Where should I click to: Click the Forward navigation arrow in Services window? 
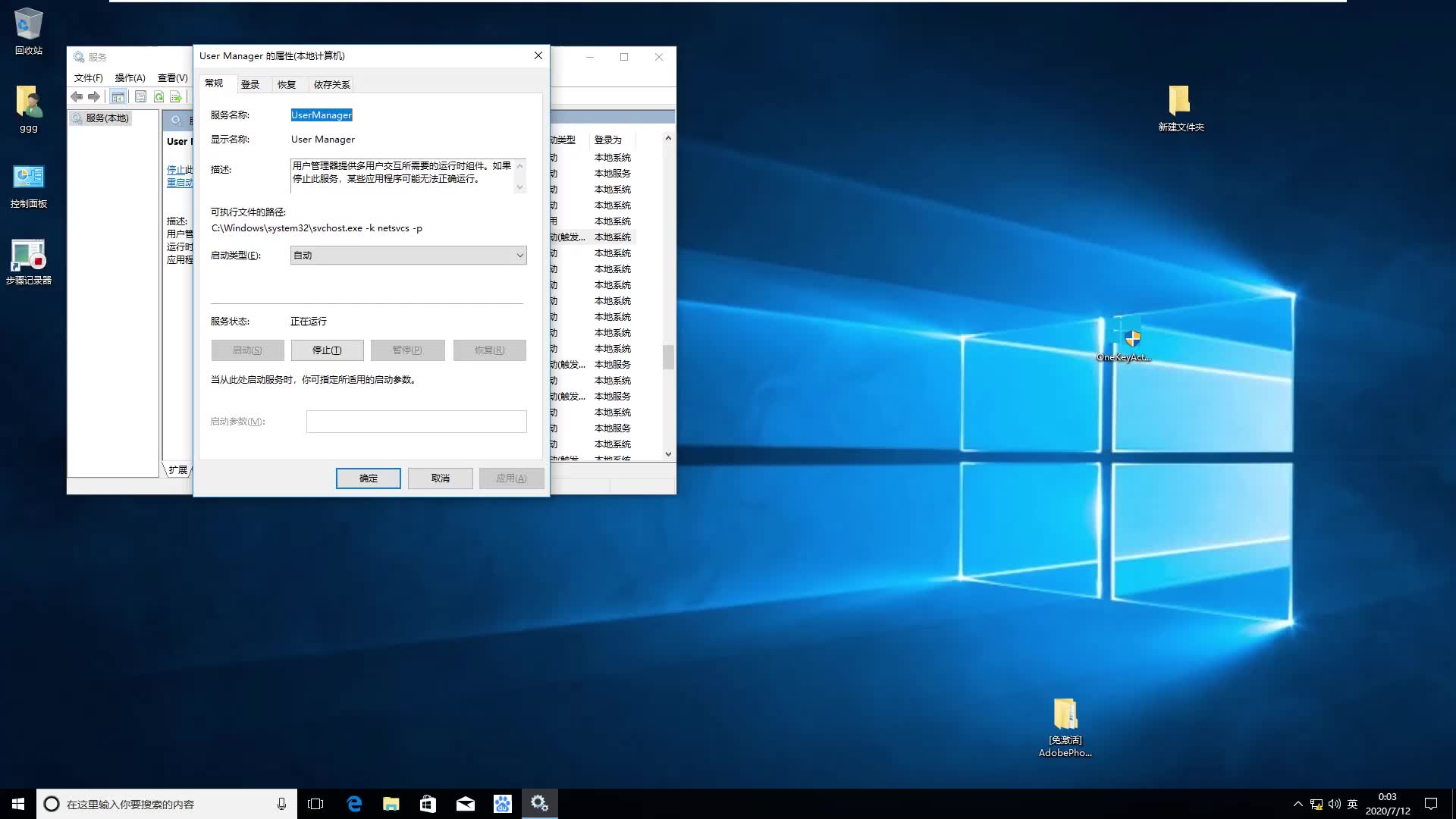[94, 97]
